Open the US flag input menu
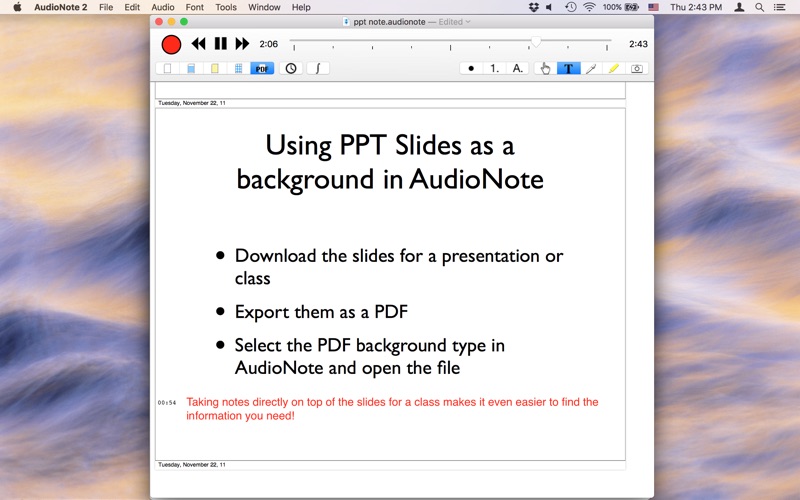800x500 pixels. 654,7
